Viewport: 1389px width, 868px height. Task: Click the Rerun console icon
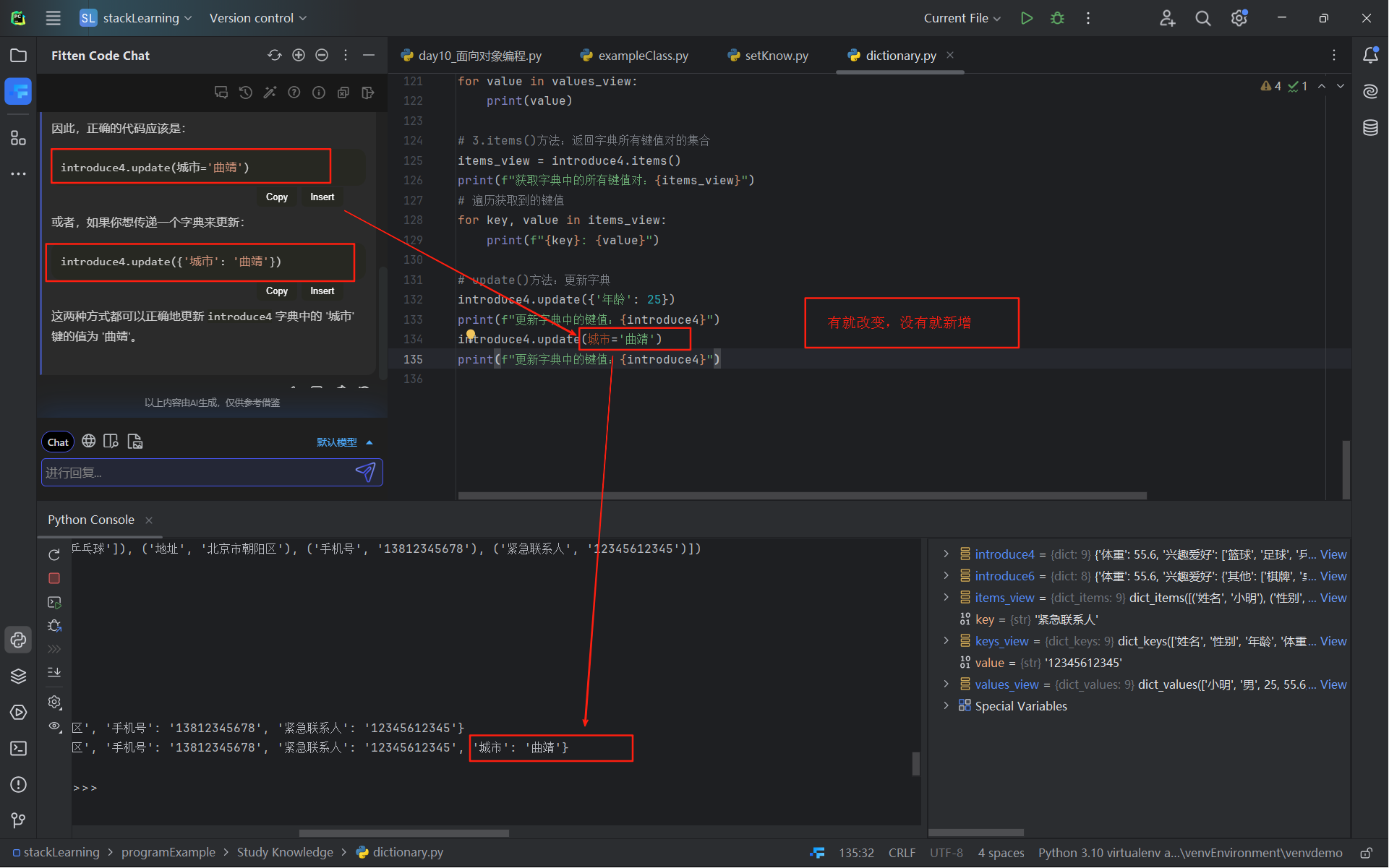pyautogui.click(x=54, y=555)
